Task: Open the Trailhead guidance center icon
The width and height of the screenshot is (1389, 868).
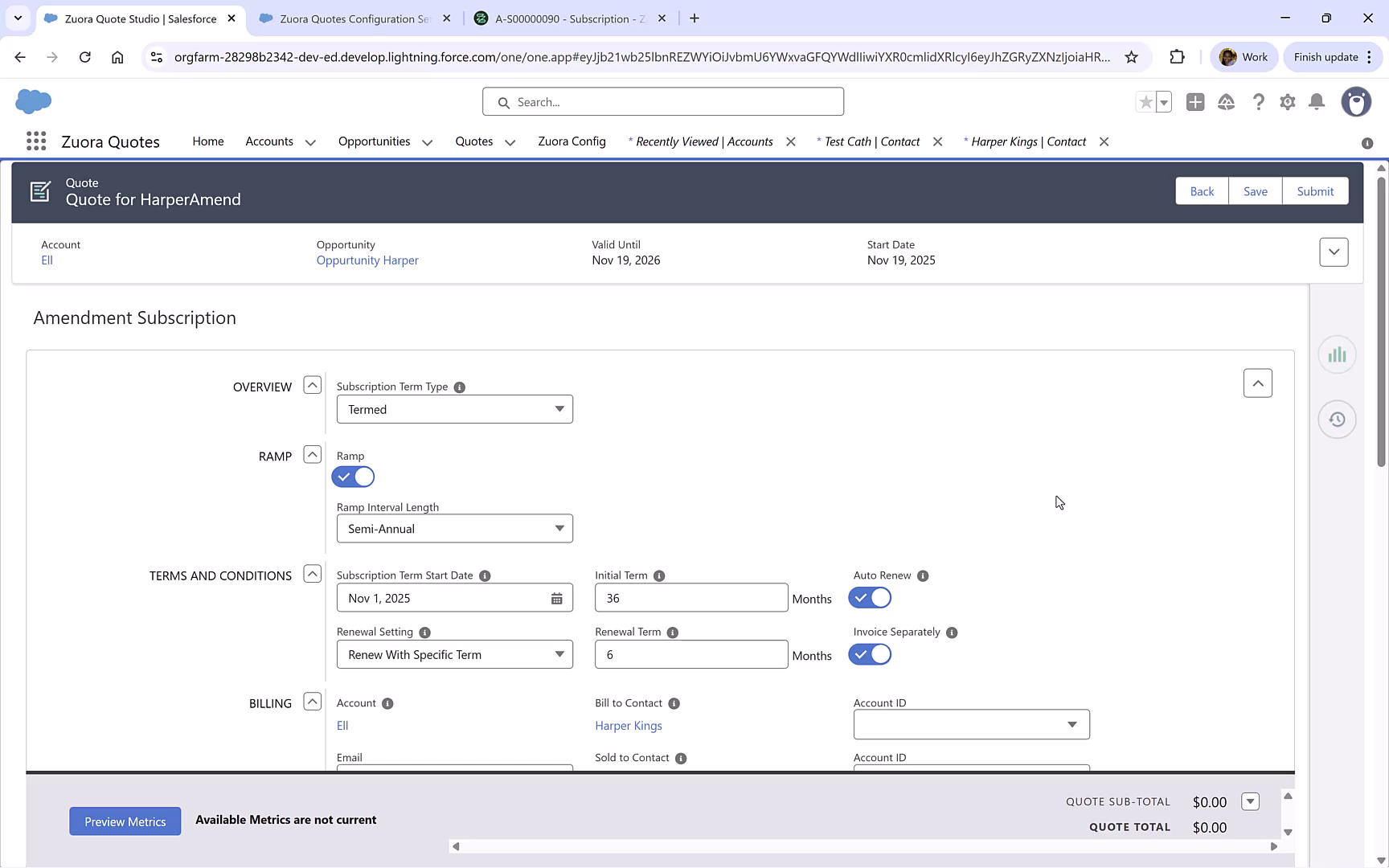Action: 1226,102
